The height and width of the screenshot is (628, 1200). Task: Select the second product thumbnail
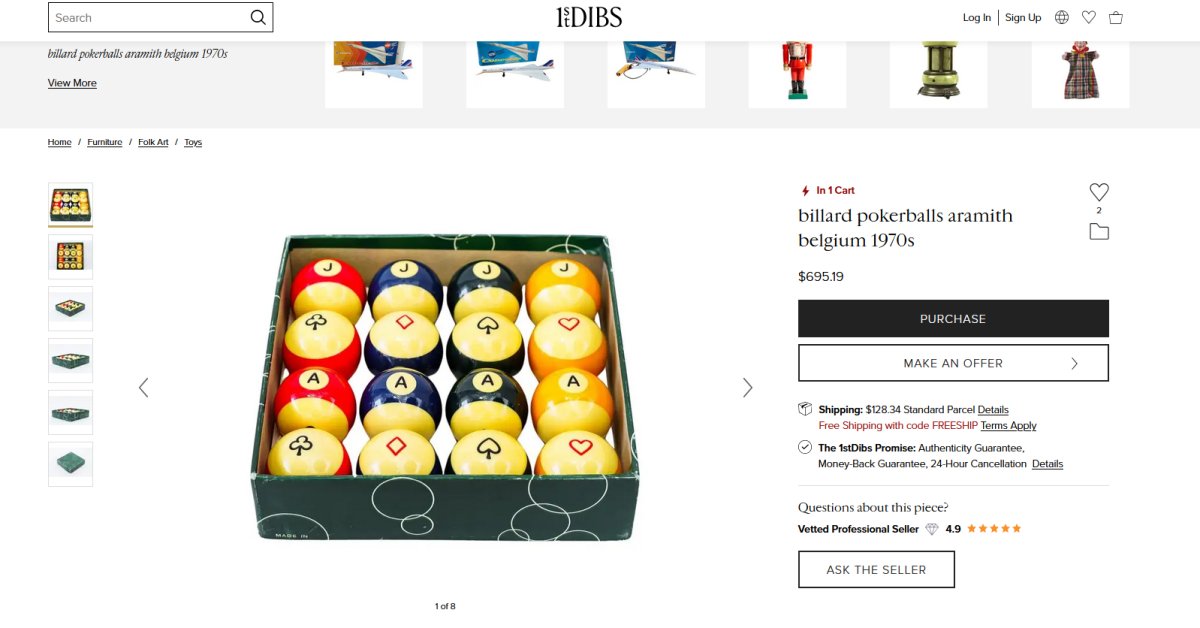coord(70,257)
